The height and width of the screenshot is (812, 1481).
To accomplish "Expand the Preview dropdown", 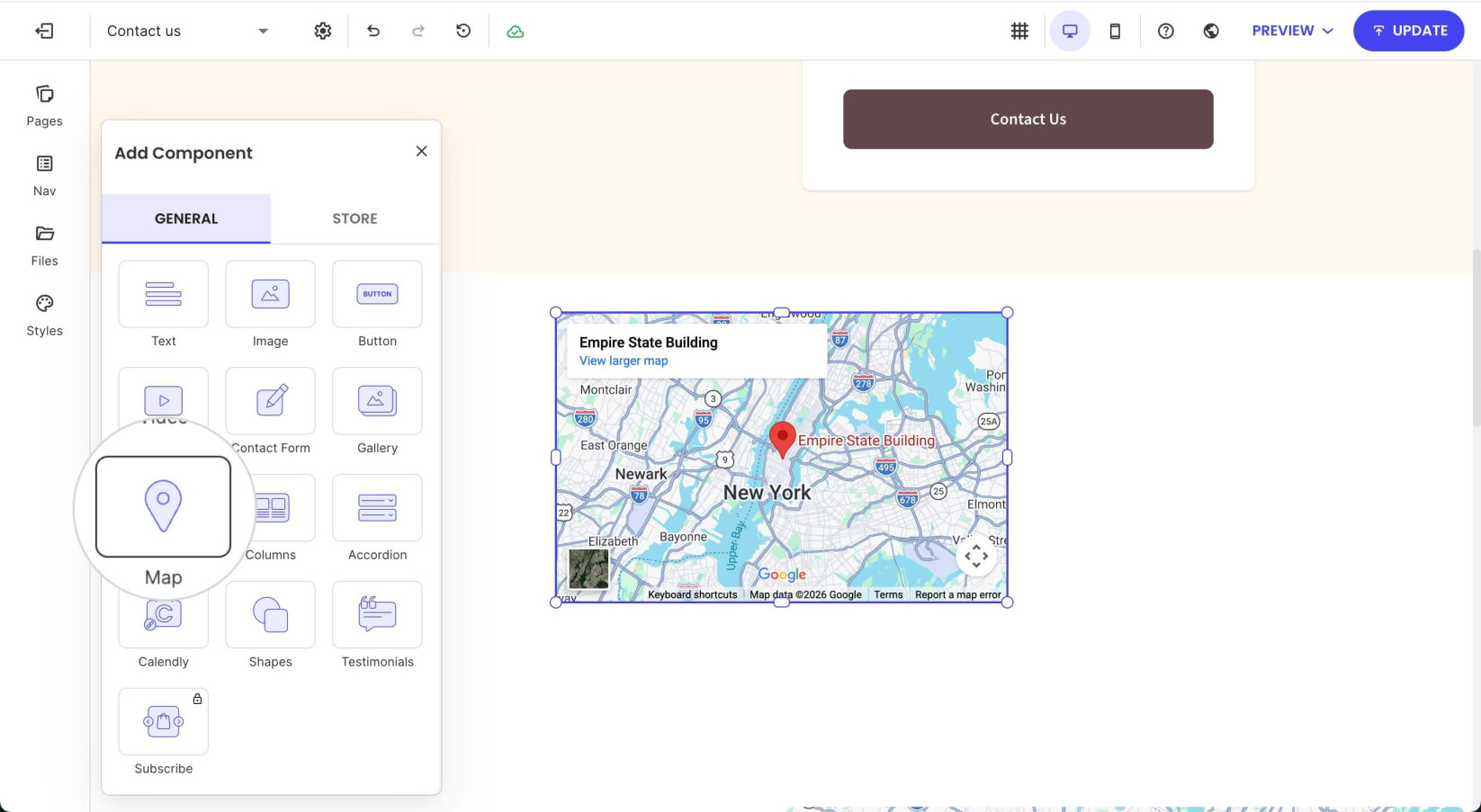I will 1292,31.
